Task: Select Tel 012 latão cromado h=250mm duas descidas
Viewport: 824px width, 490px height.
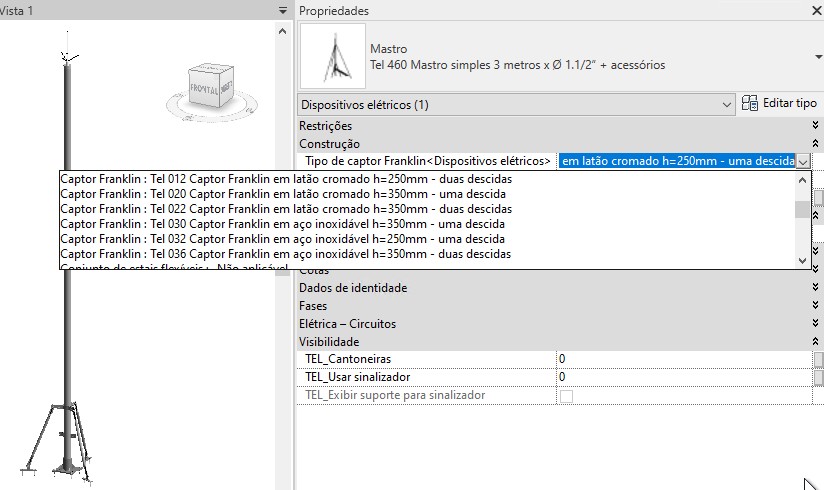Action: (x=286, y=179)
